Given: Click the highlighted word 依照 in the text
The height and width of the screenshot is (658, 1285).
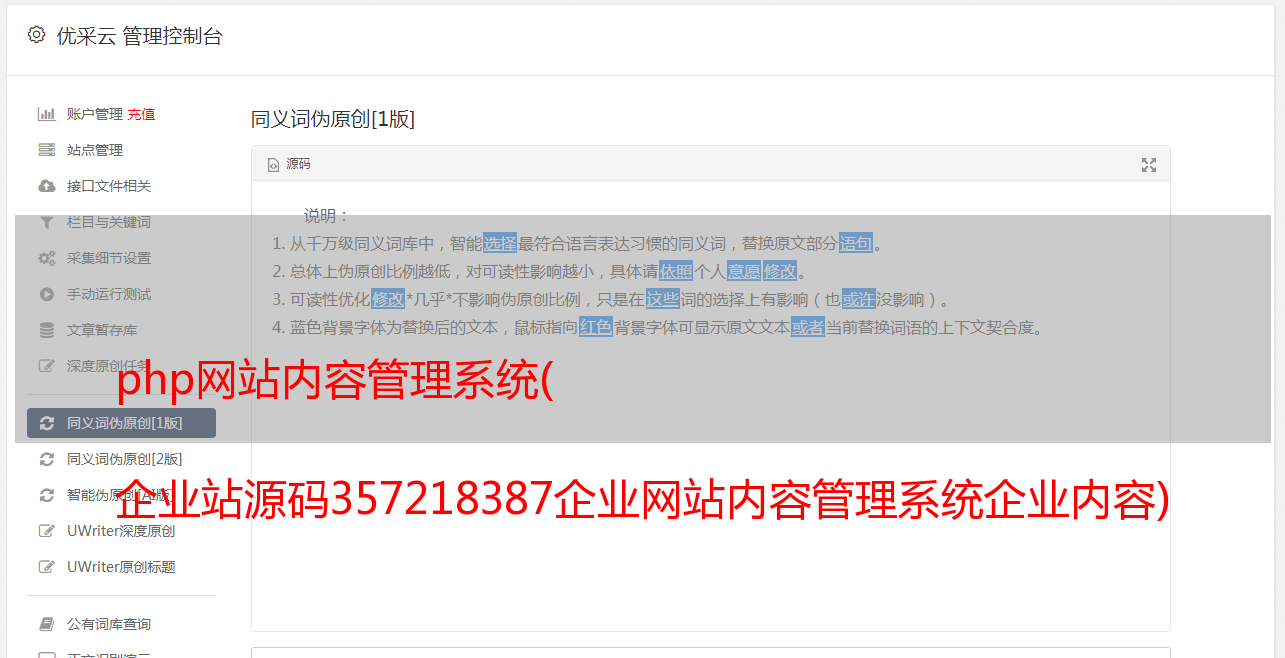Looking at the screenshot, I should point(675,271).
